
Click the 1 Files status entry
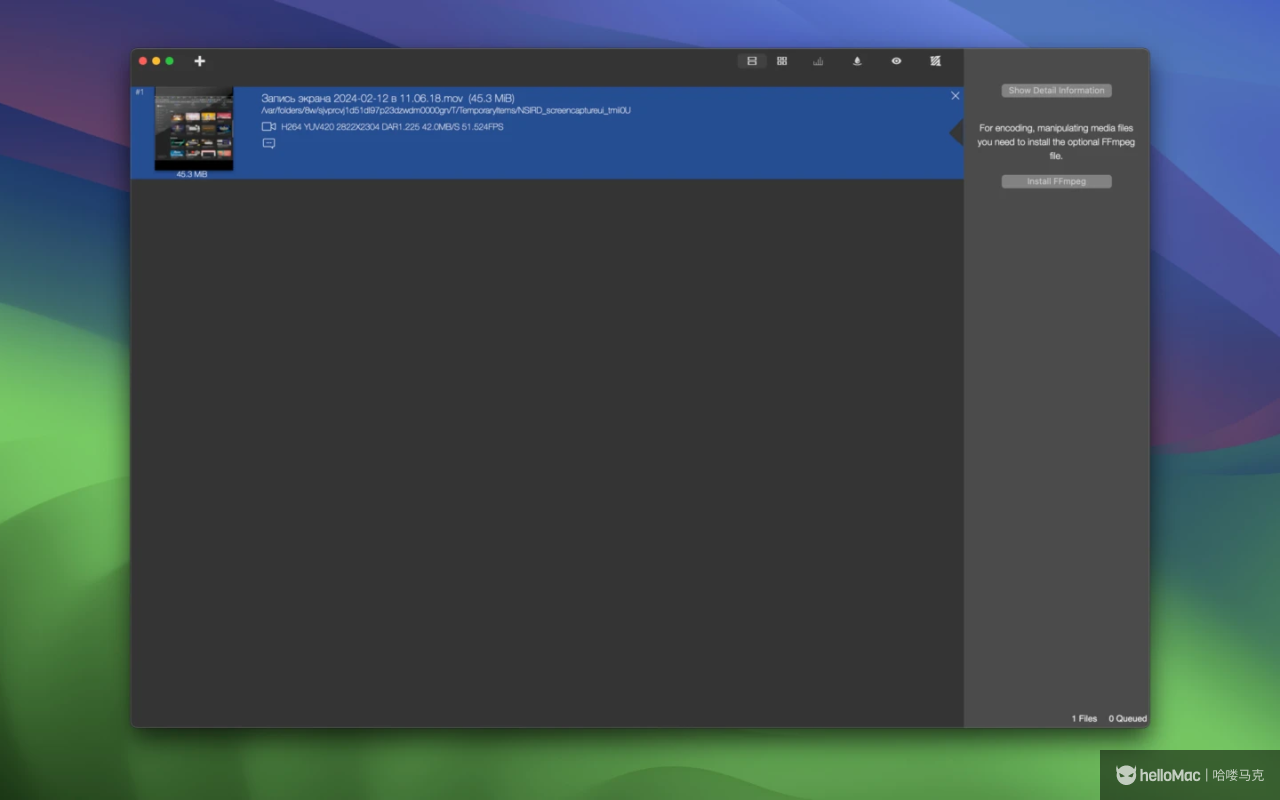coord(1084,719)
